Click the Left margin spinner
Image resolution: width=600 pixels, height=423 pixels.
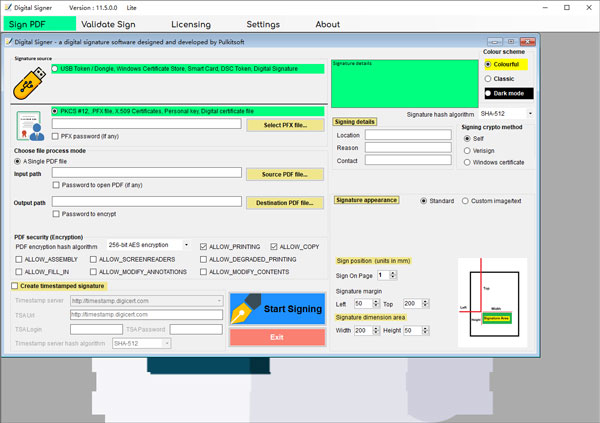367,304
